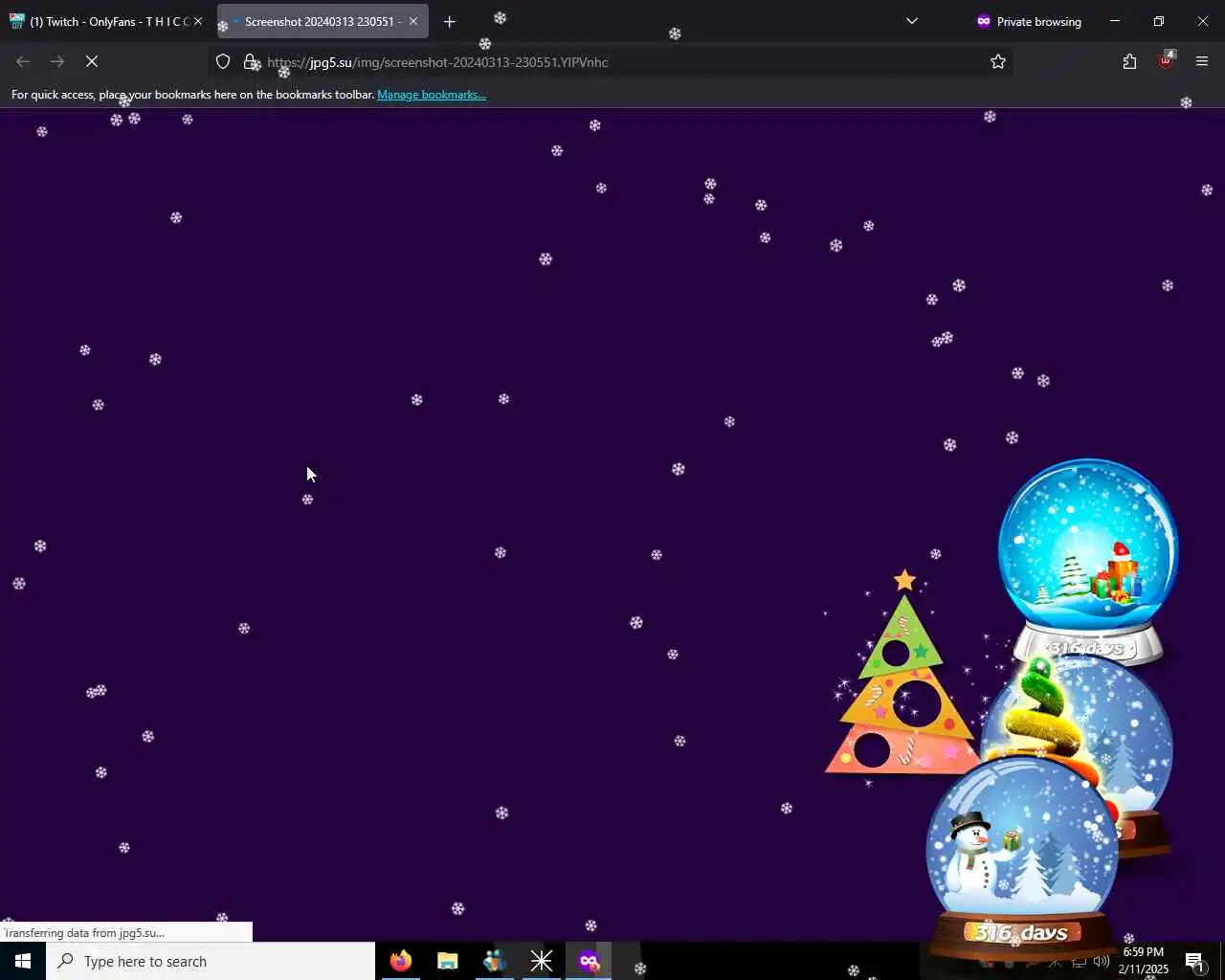Open the uBlock Origin extension icon

click(1166, 61)
